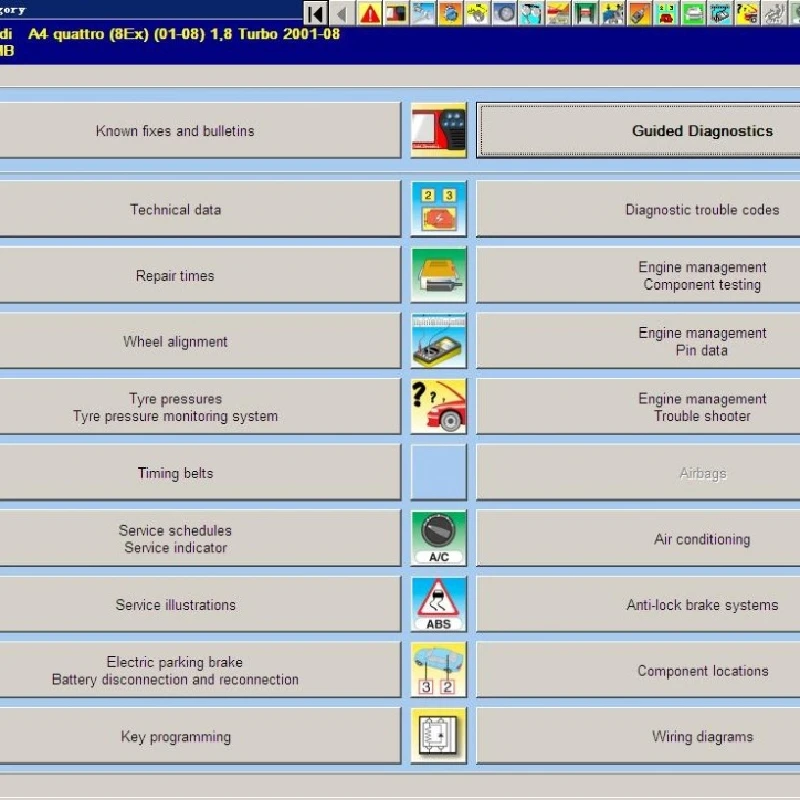This screenshot has width=800, height=800.
Task: Click the yellow timing belt toolbar icon
Action: coord(478,13)
